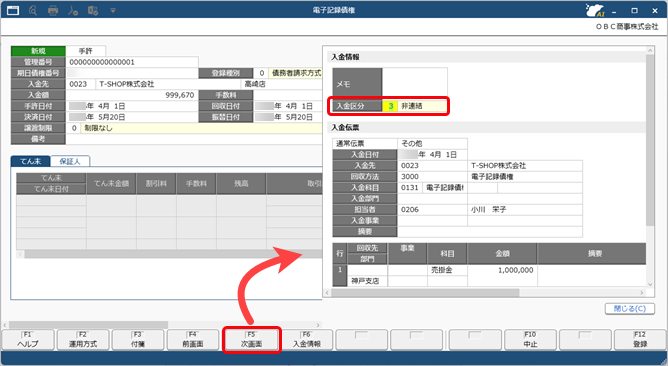The height and width of the screenshot is (366, 668).
Task: Open print preview magnifier icon
Action: 33,10
